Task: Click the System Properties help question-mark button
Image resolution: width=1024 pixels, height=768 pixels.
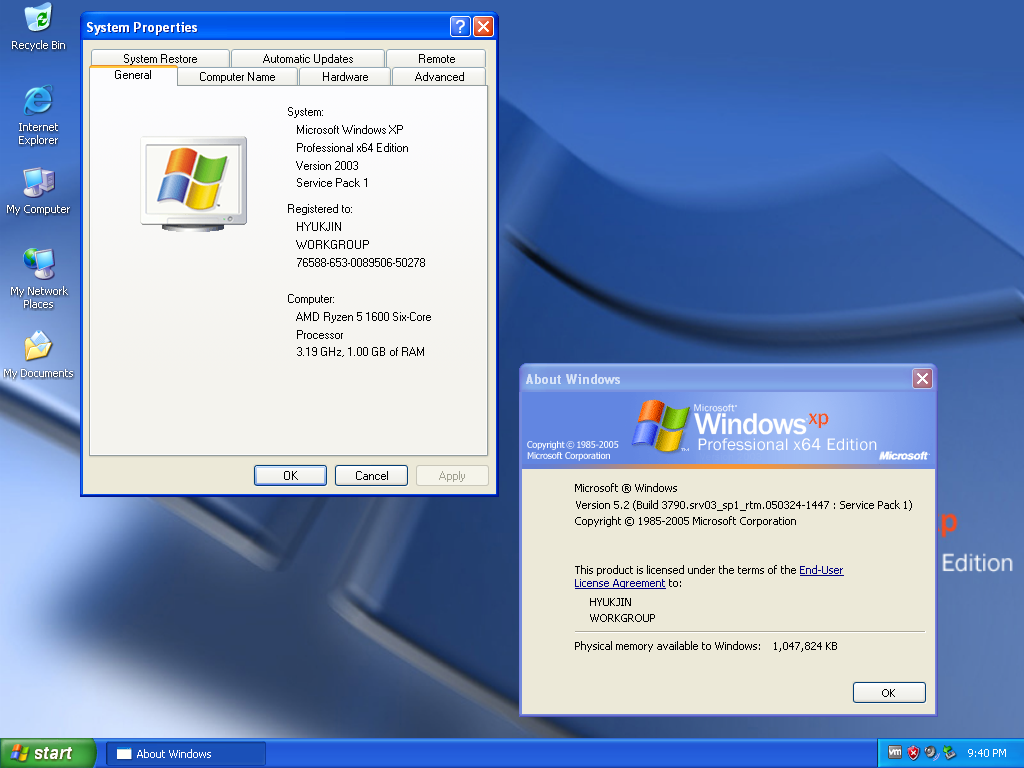Action: (x=460, y=27)
